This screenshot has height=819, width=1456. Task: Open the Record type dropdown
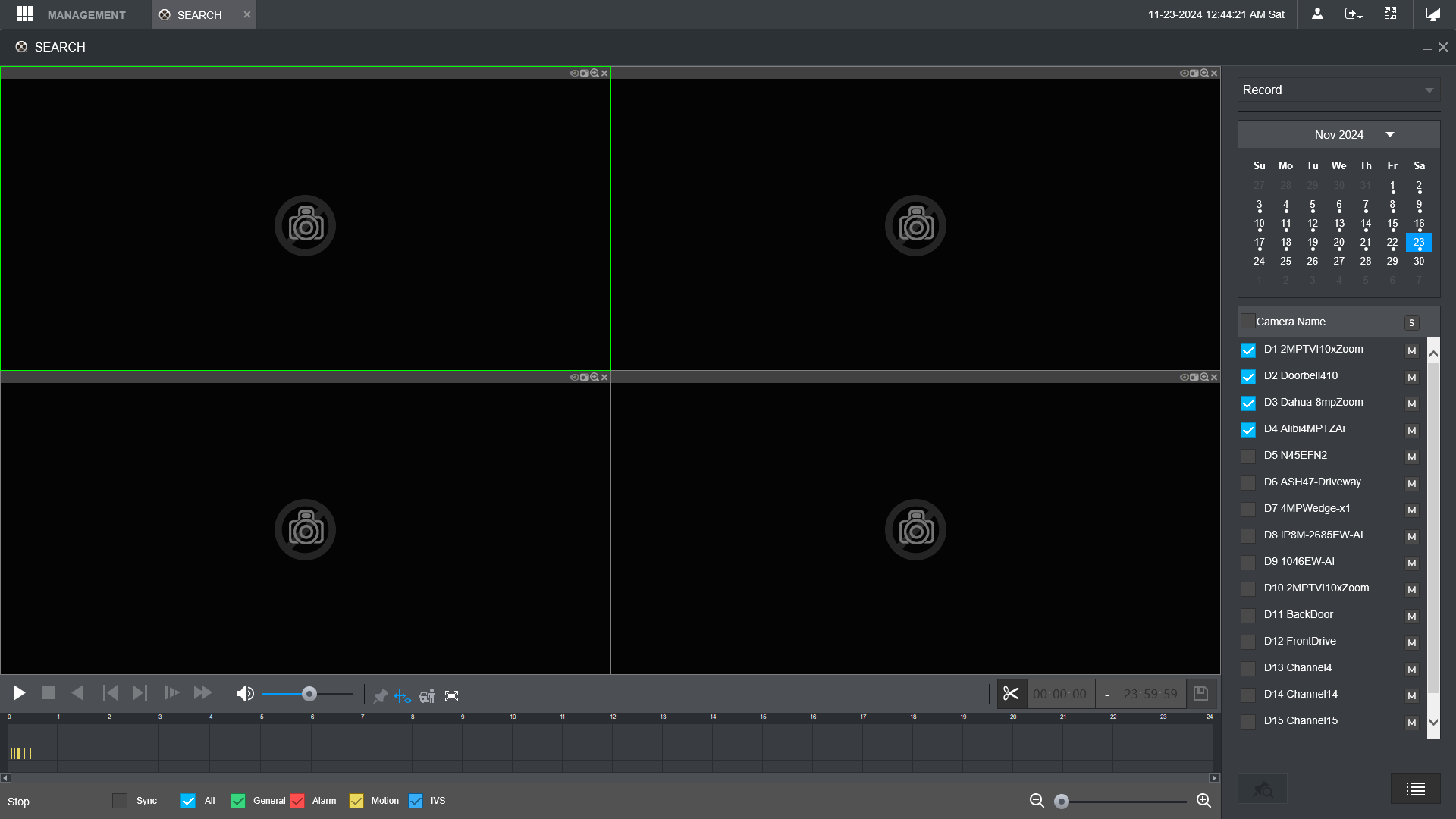click(1339, 90)
